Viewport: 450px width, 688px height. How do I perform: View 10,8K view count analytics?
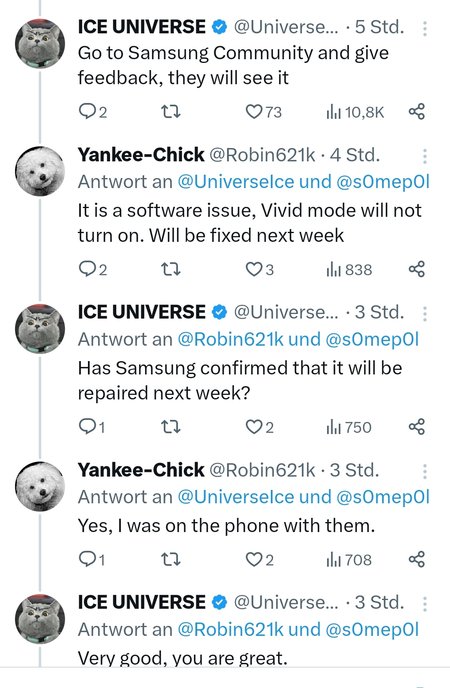pyautogui.click(x=355, y=112)
